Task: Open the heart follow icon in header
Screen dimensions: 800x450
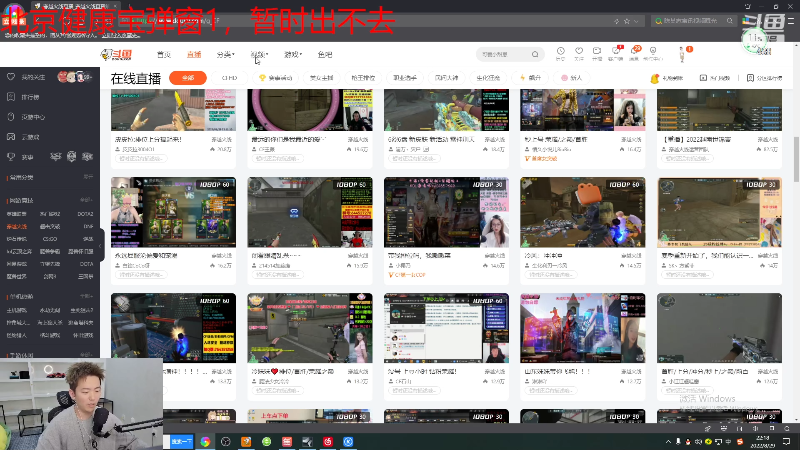Action: click(x=579, y=53)
